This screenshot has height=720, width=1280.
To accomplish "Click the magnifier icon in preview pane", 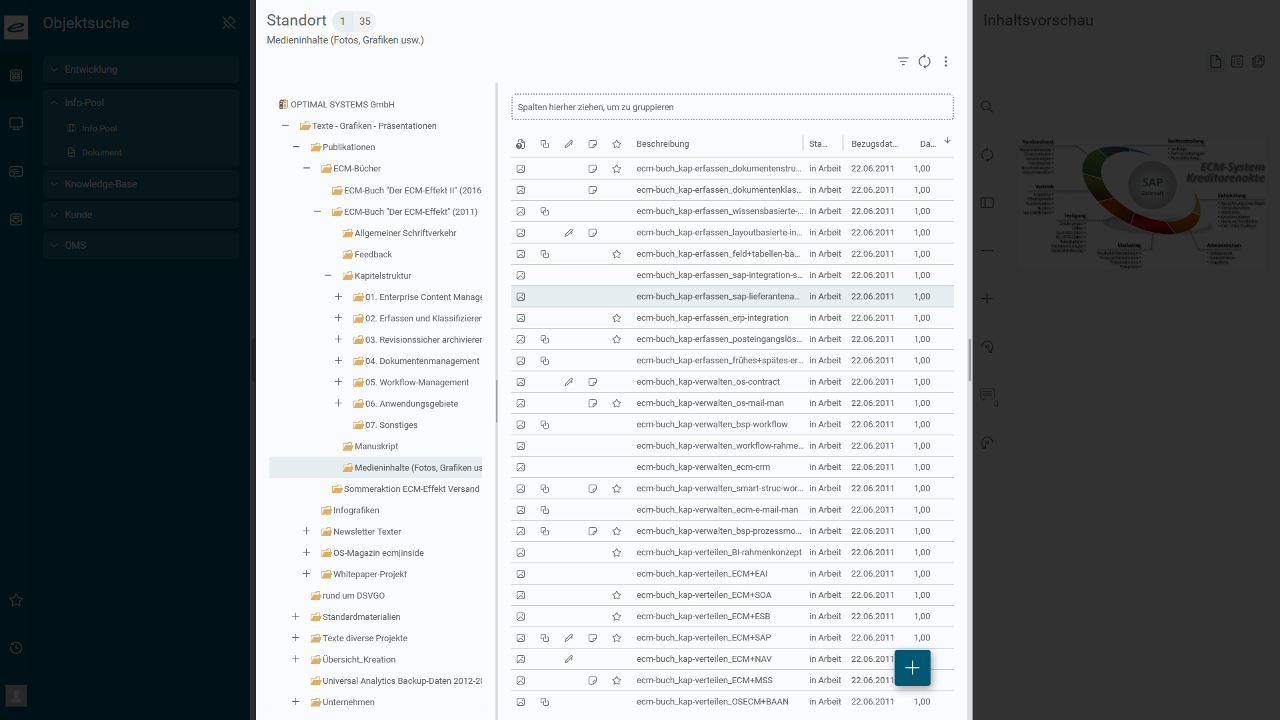I will [987, 107].
